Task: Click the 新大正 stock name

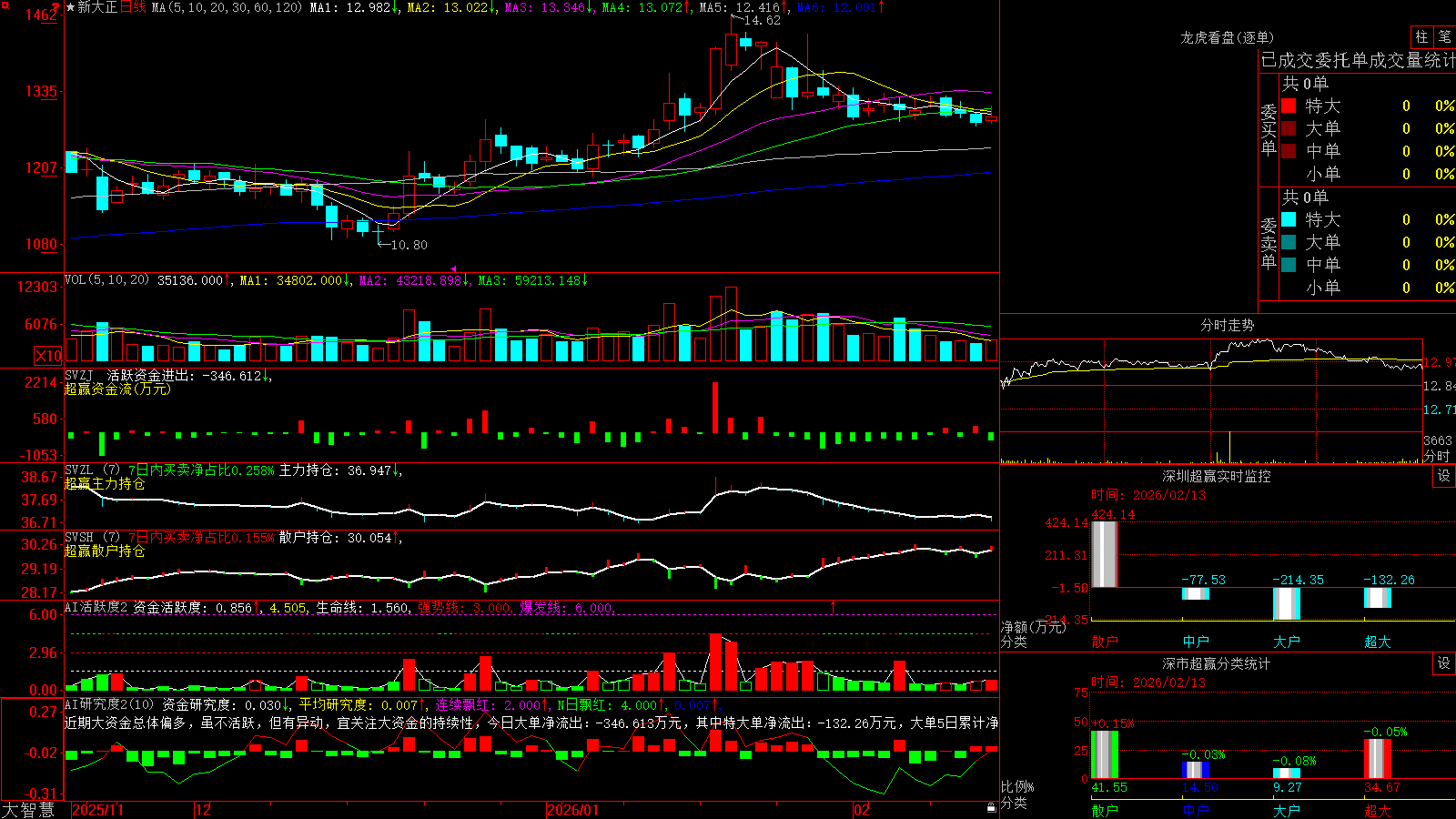Action: click(97, 7)
